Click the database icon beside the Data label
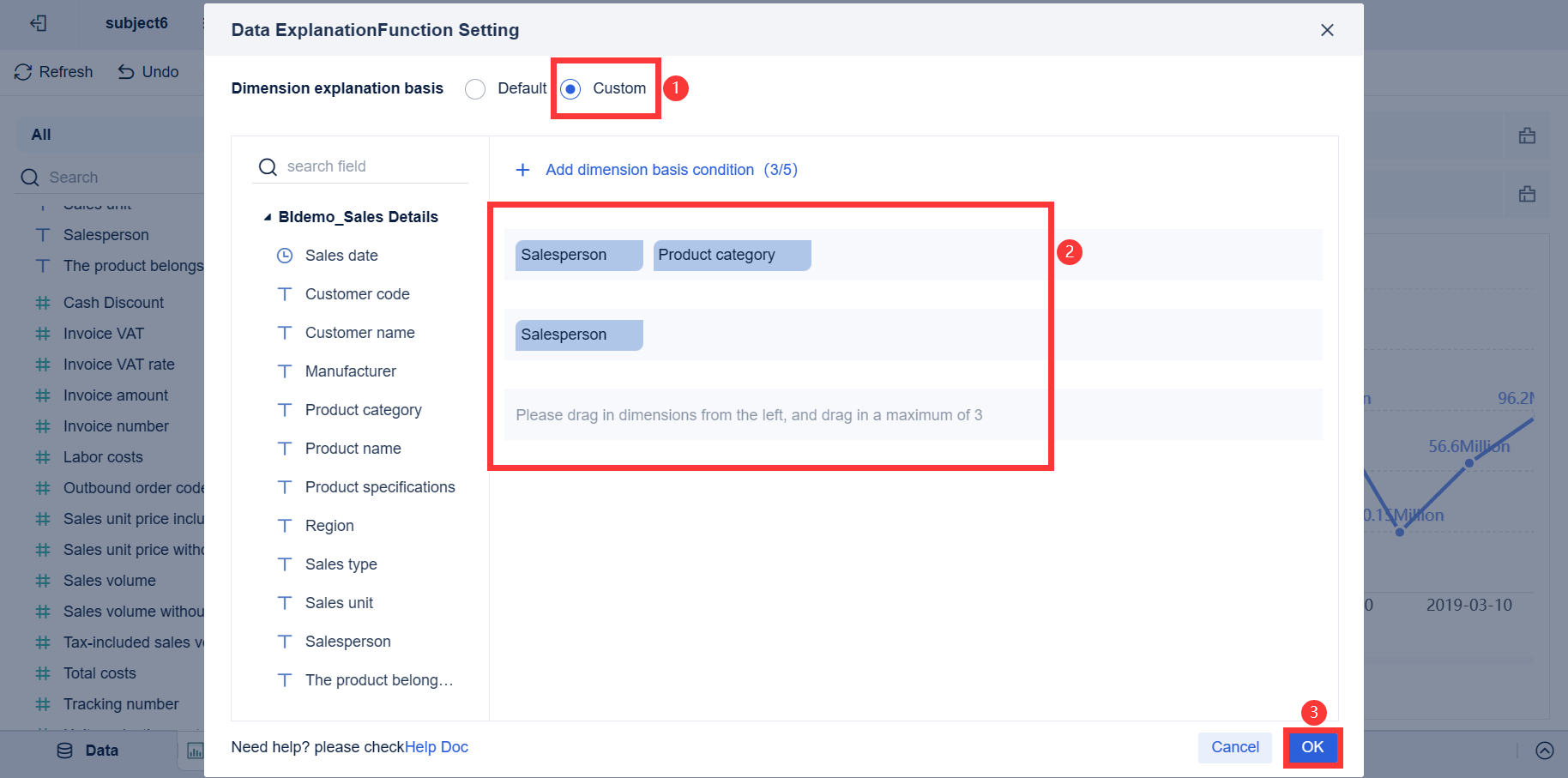 [x=64, y=750]
